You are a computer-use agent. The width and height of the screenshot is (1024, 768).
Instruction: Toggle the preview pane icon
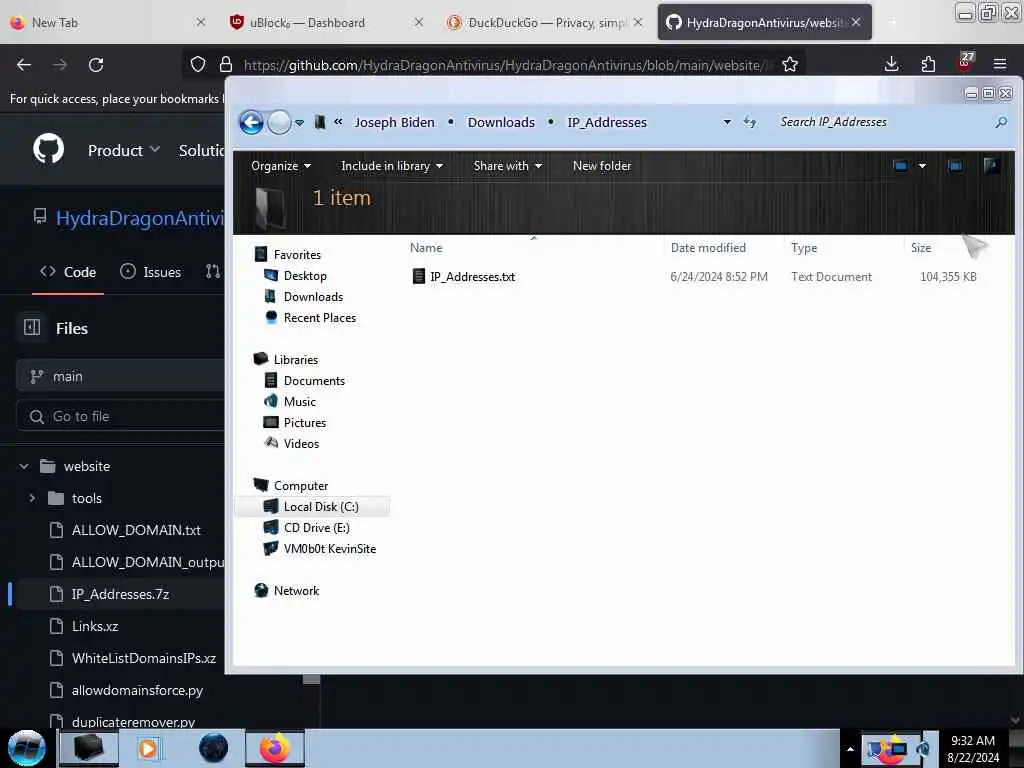[x=955, y=166]
